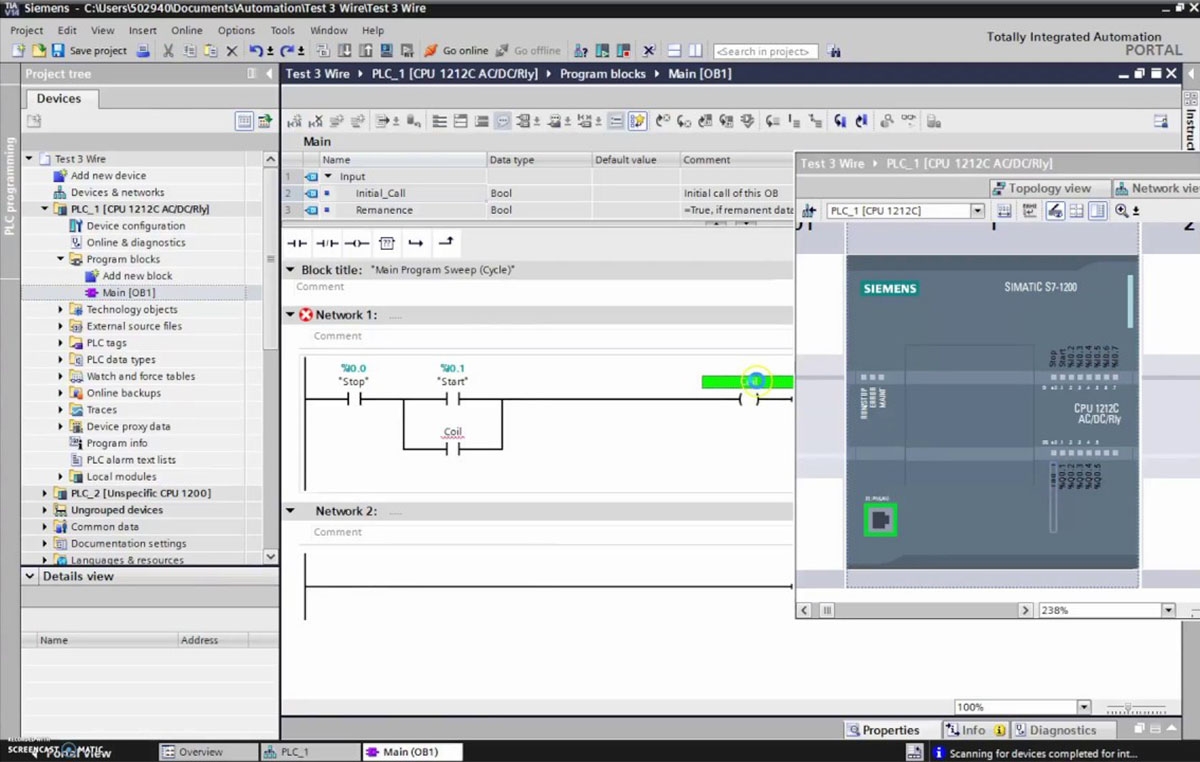
Task: Click the Delete X toolbar icon
Action: coord(232,51)
